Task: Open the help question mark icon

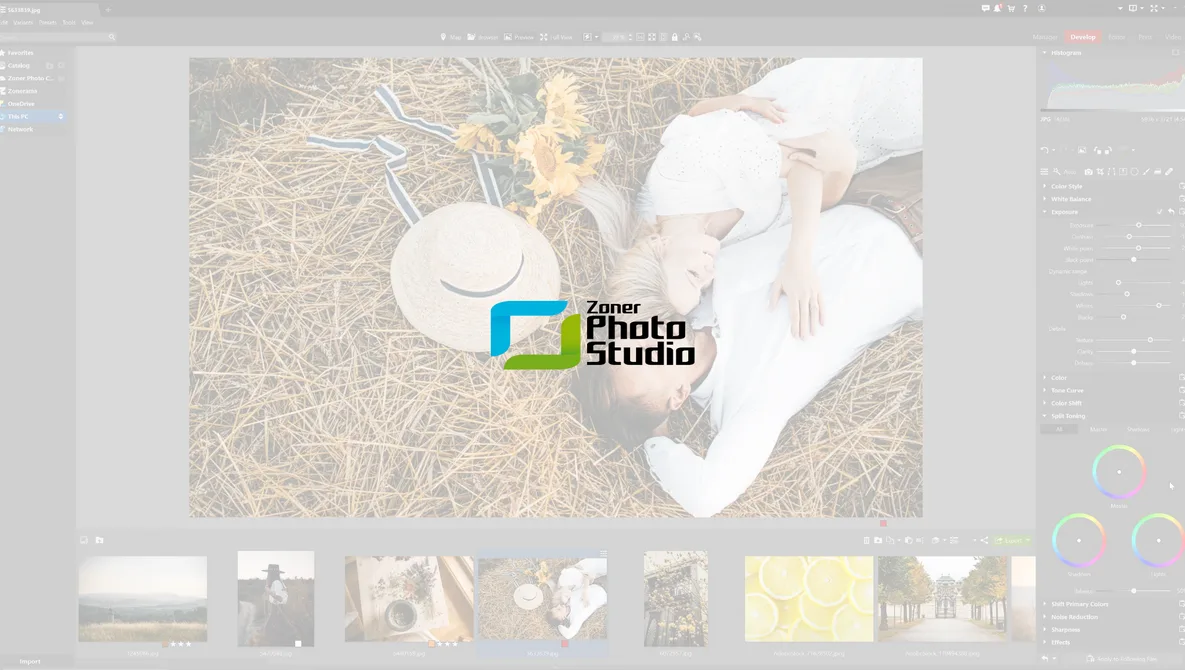Action: click(1025, 8)
